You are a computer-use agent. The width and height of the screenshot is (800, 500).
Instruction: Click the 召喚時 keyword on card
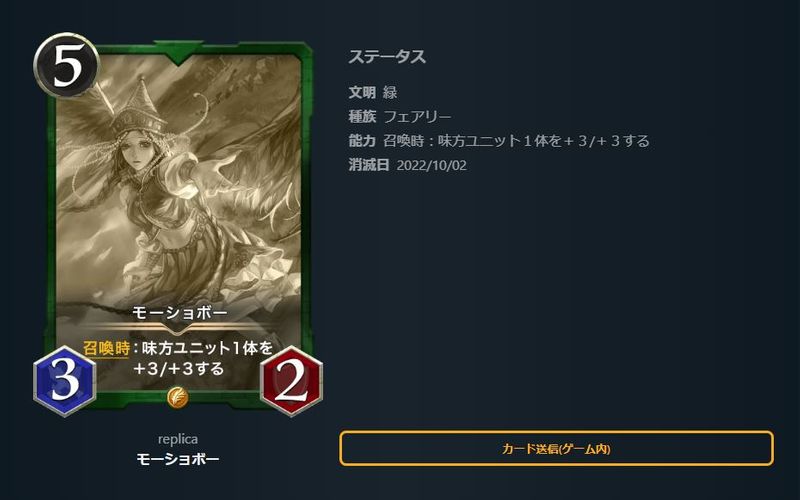(x=107, y=348)
